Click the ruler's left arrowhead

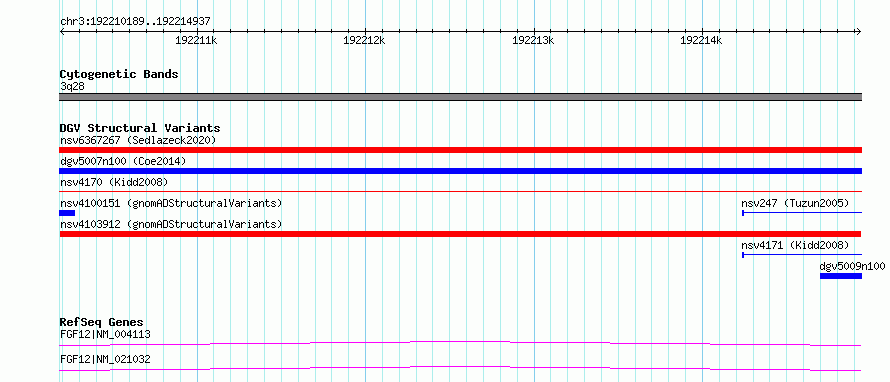[62, 31]
